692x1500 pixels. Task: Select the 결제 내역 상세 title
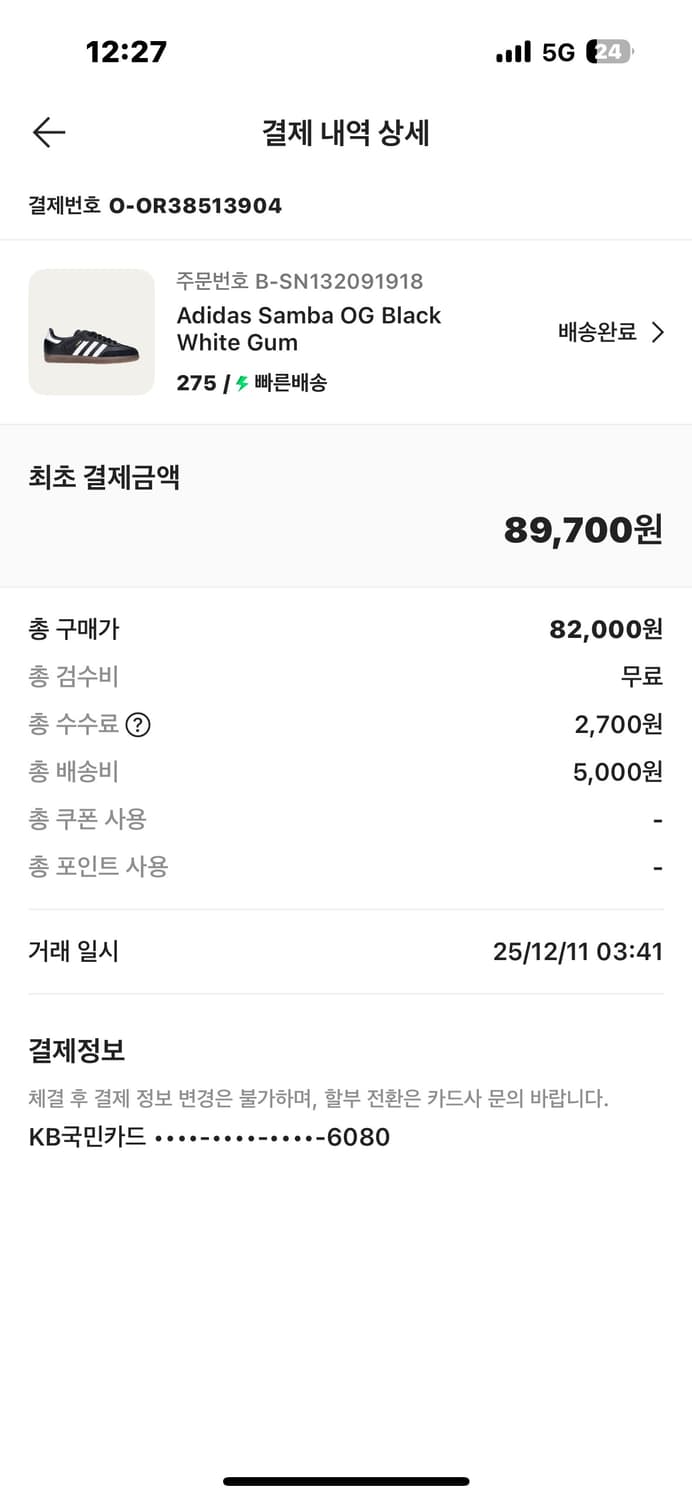click(x=346, y=134)
